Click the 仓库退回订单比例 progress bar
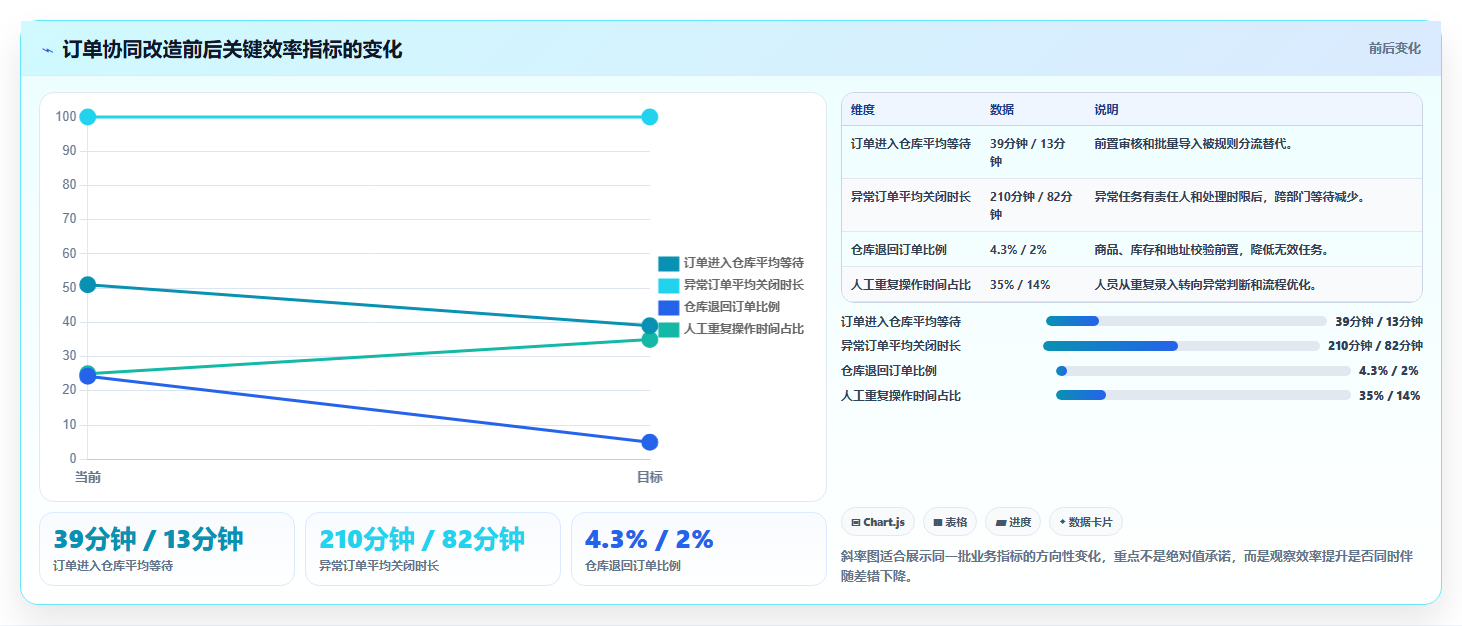Screen dimensions: 1462x626 (1203, 371)
